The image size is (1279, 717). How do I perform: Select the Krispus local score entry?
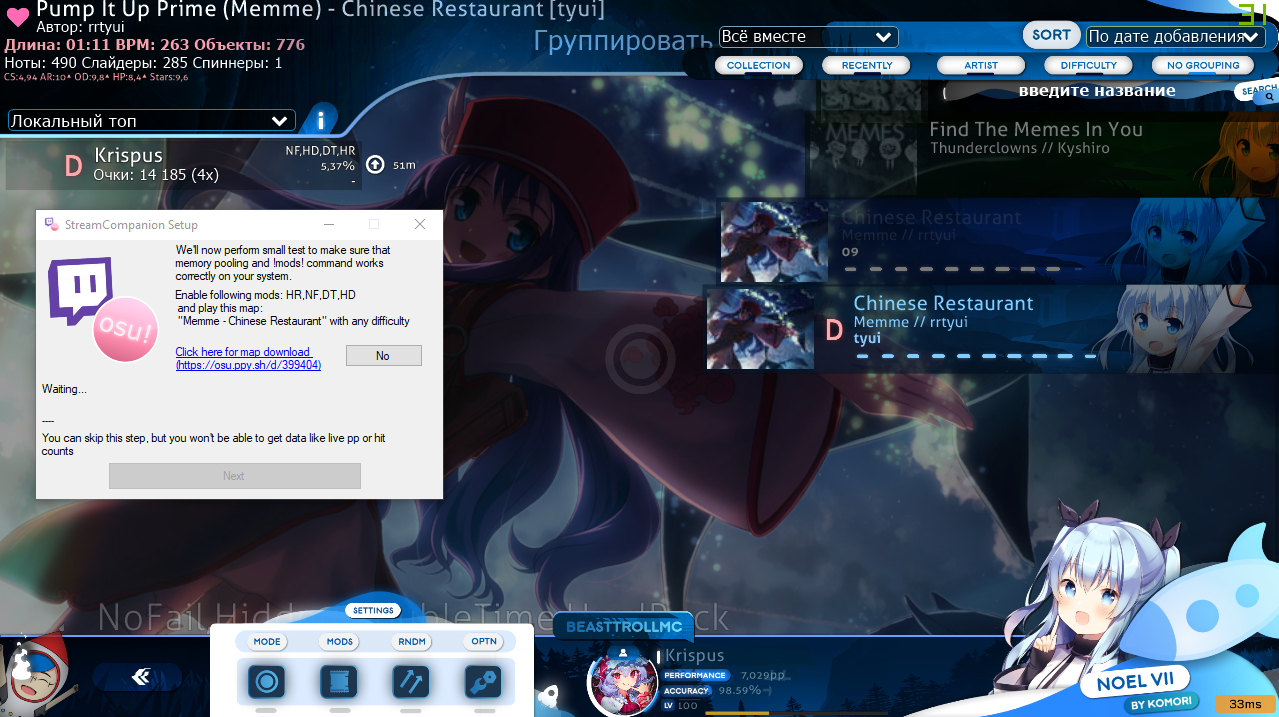point(183,165)
